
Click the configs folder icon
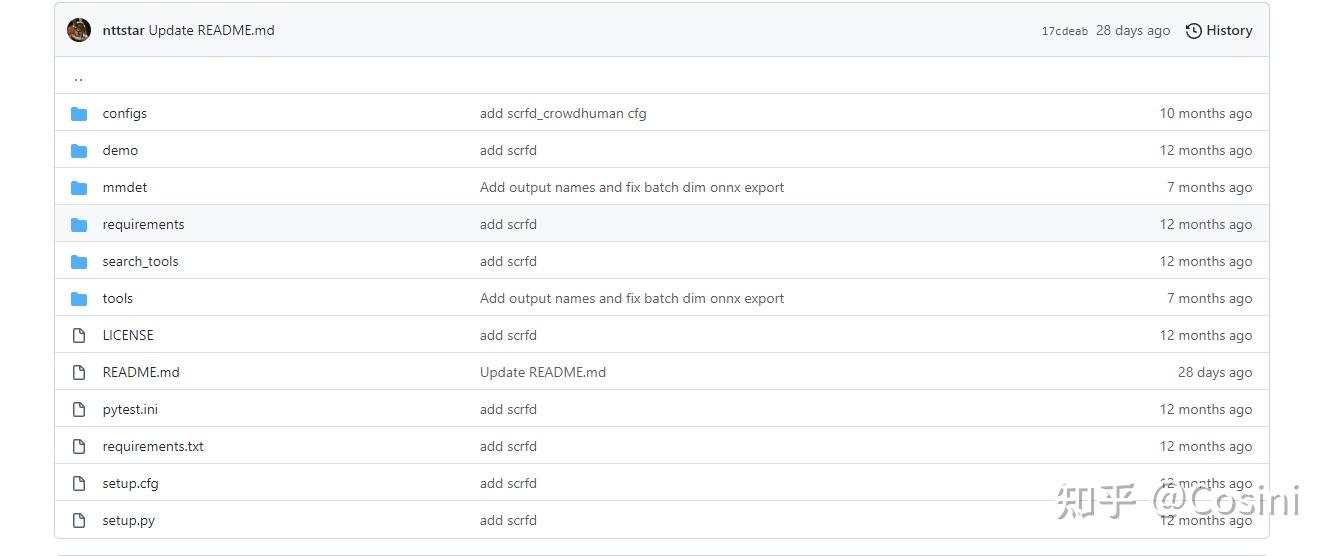[79, 114]
